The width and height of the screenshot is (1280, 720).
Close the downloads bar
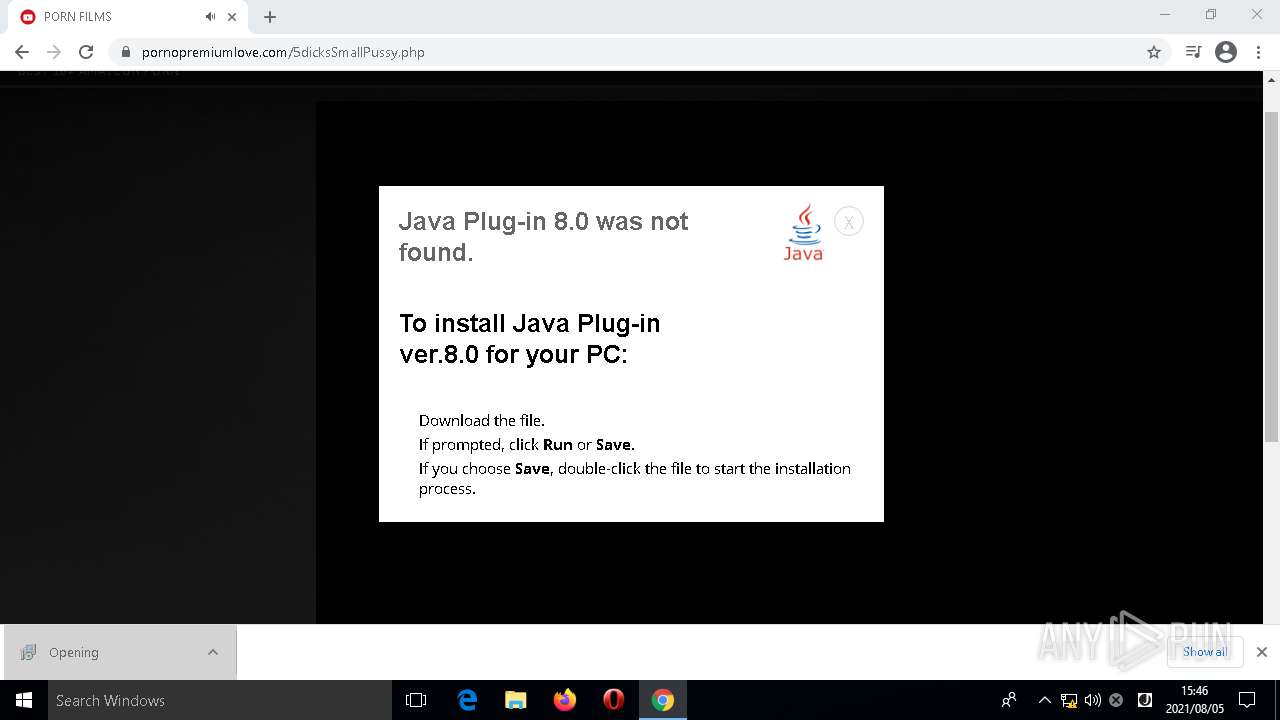(1261, 652)
